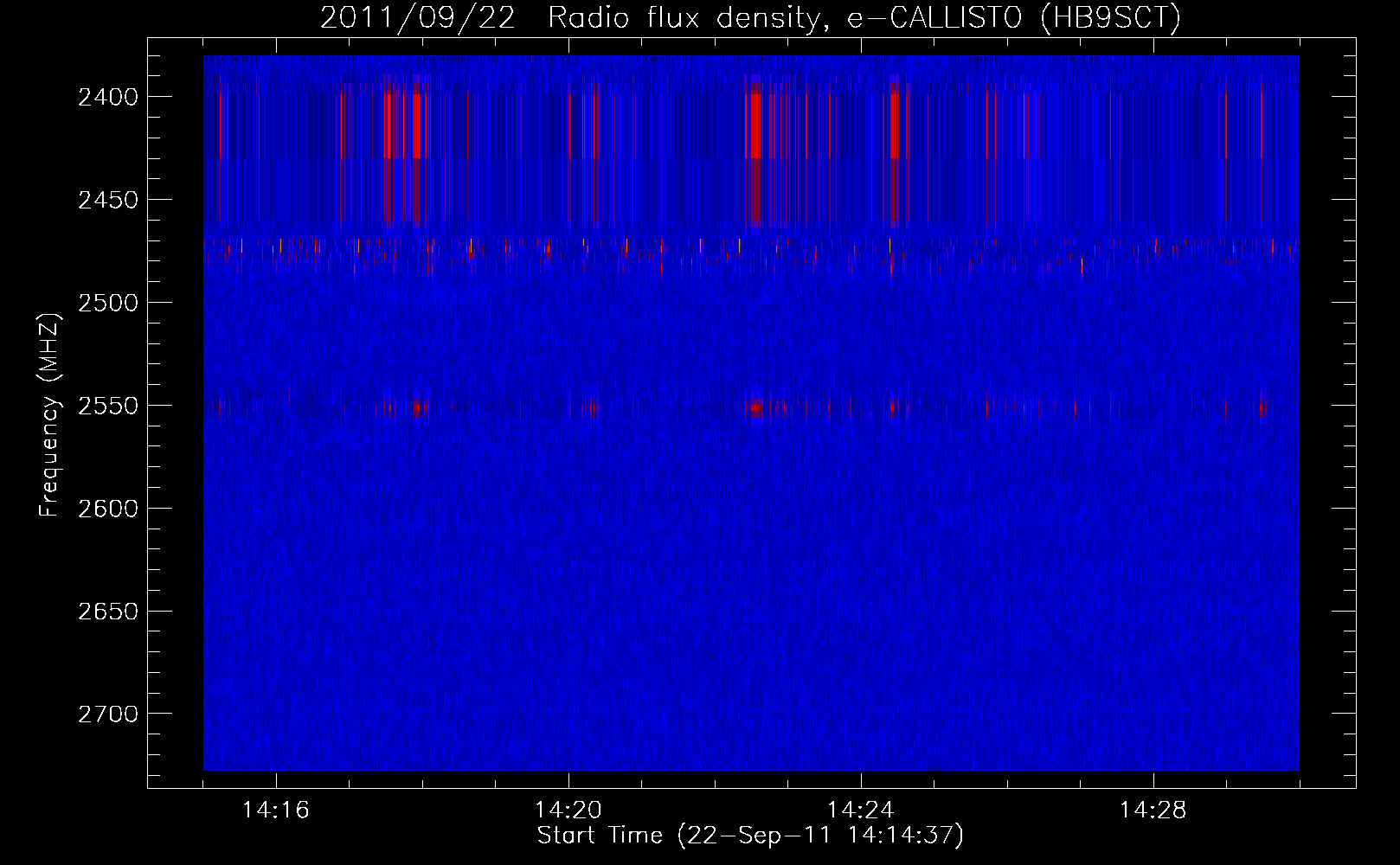Click the 2500 frequency tick label
The image size is (1400, 865).
108,303
